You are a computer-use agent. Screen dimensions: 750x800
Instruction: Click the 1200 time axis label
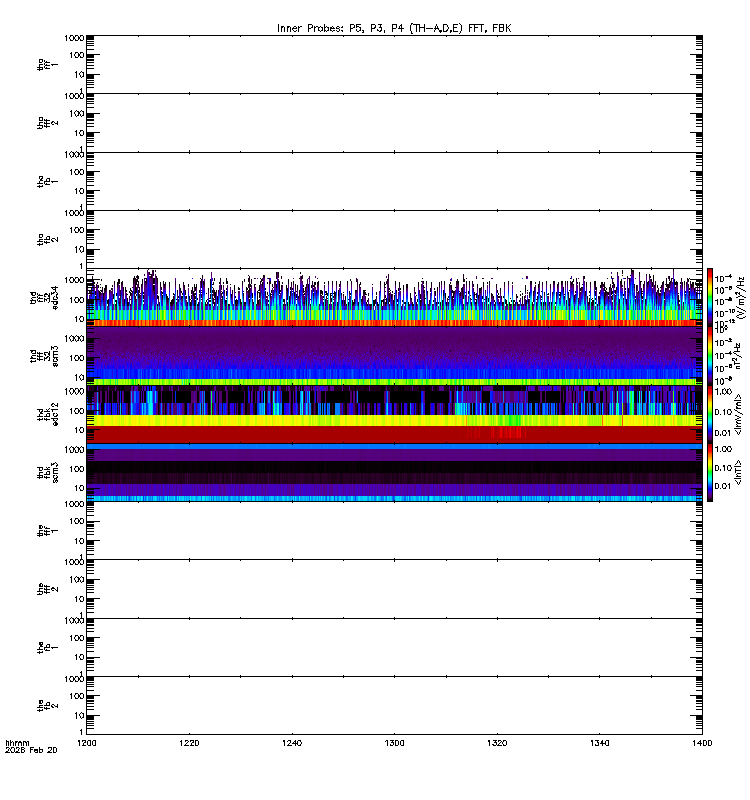[86, 743]
